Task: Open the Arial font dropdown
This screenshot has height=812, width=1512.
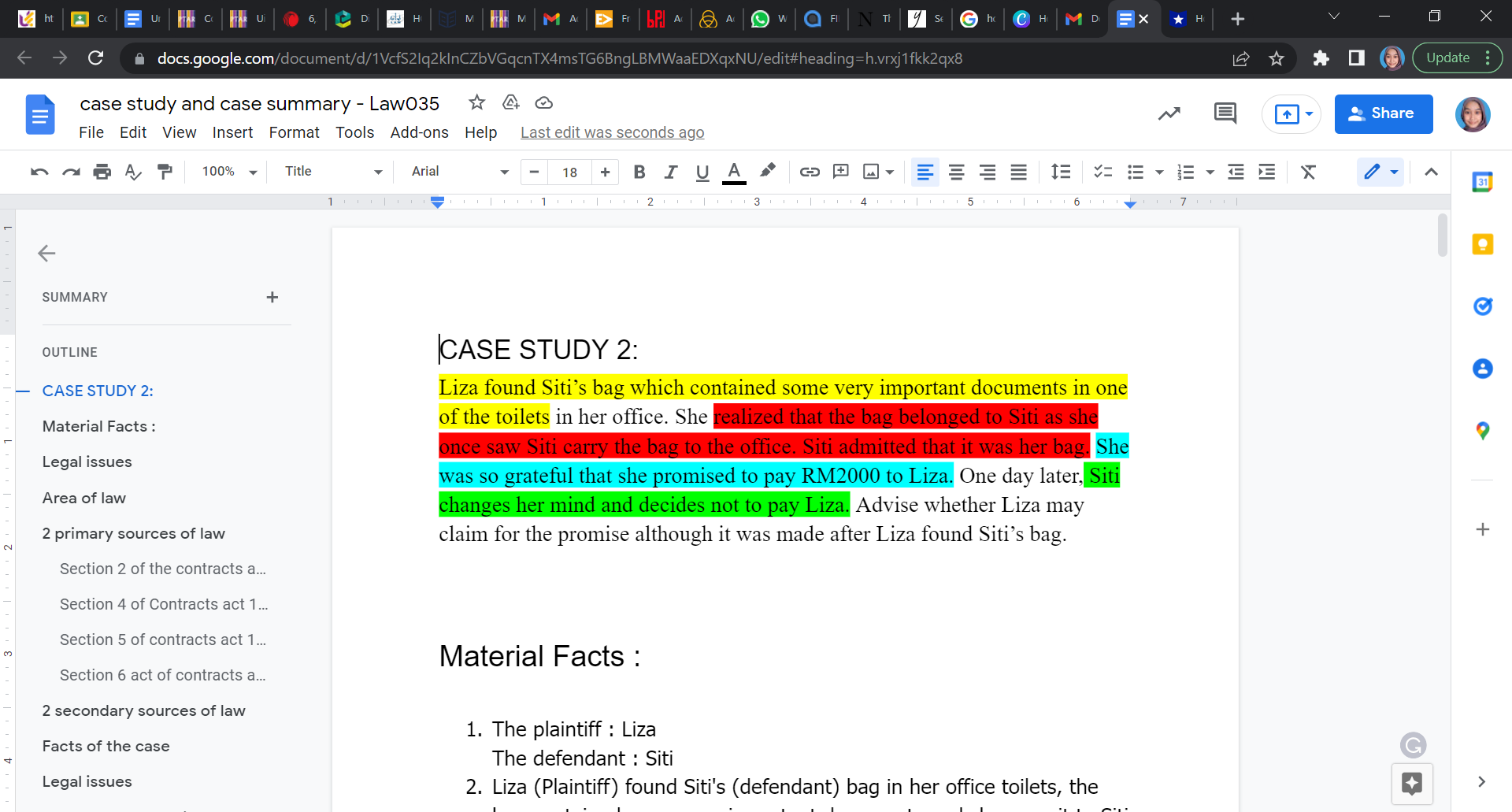Action: pyautogui.click(x=460, y=172)
